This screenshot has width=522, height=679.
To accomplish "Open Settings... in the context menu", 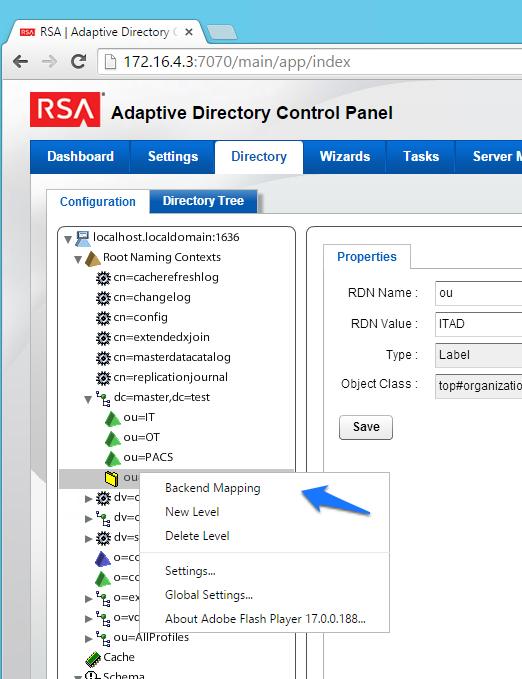I will [190, 571].
